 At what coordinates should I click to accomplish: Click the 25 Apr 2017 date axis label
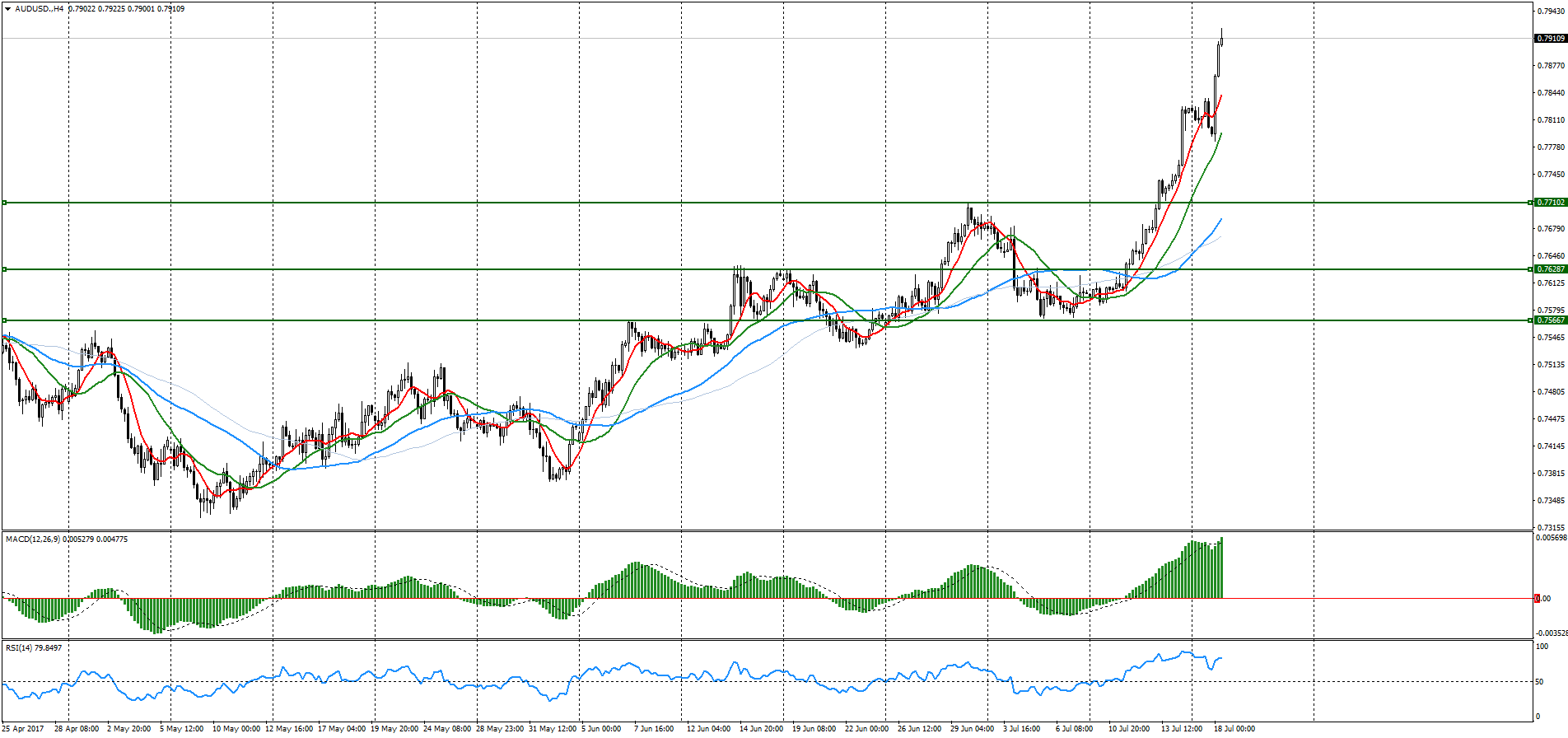click(x=23, y=729)
